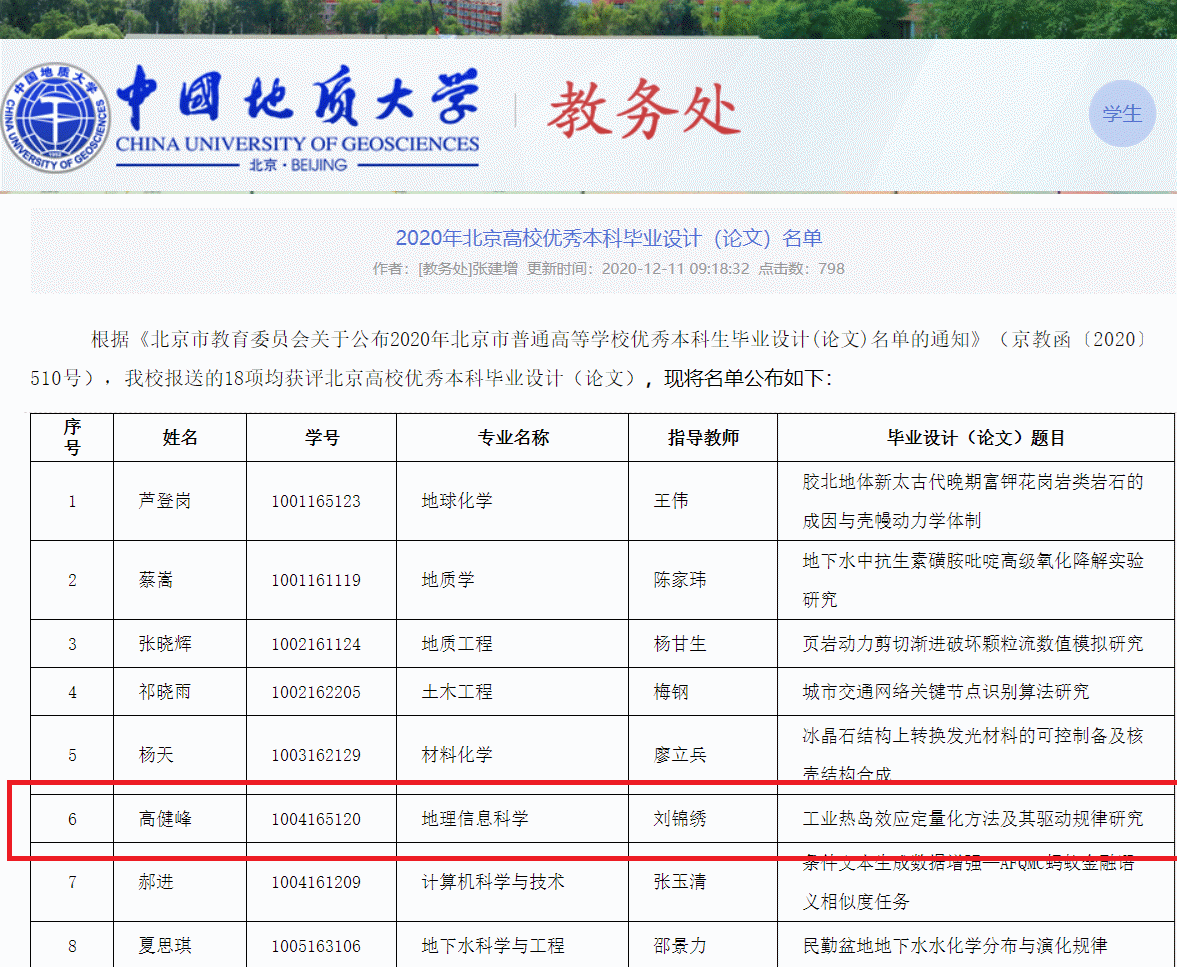This screenshot has width=1177, height=967.
Task: Open the 2020年北京高校优秀本科毕业设计 title link
Action: (x=608, y=238)
